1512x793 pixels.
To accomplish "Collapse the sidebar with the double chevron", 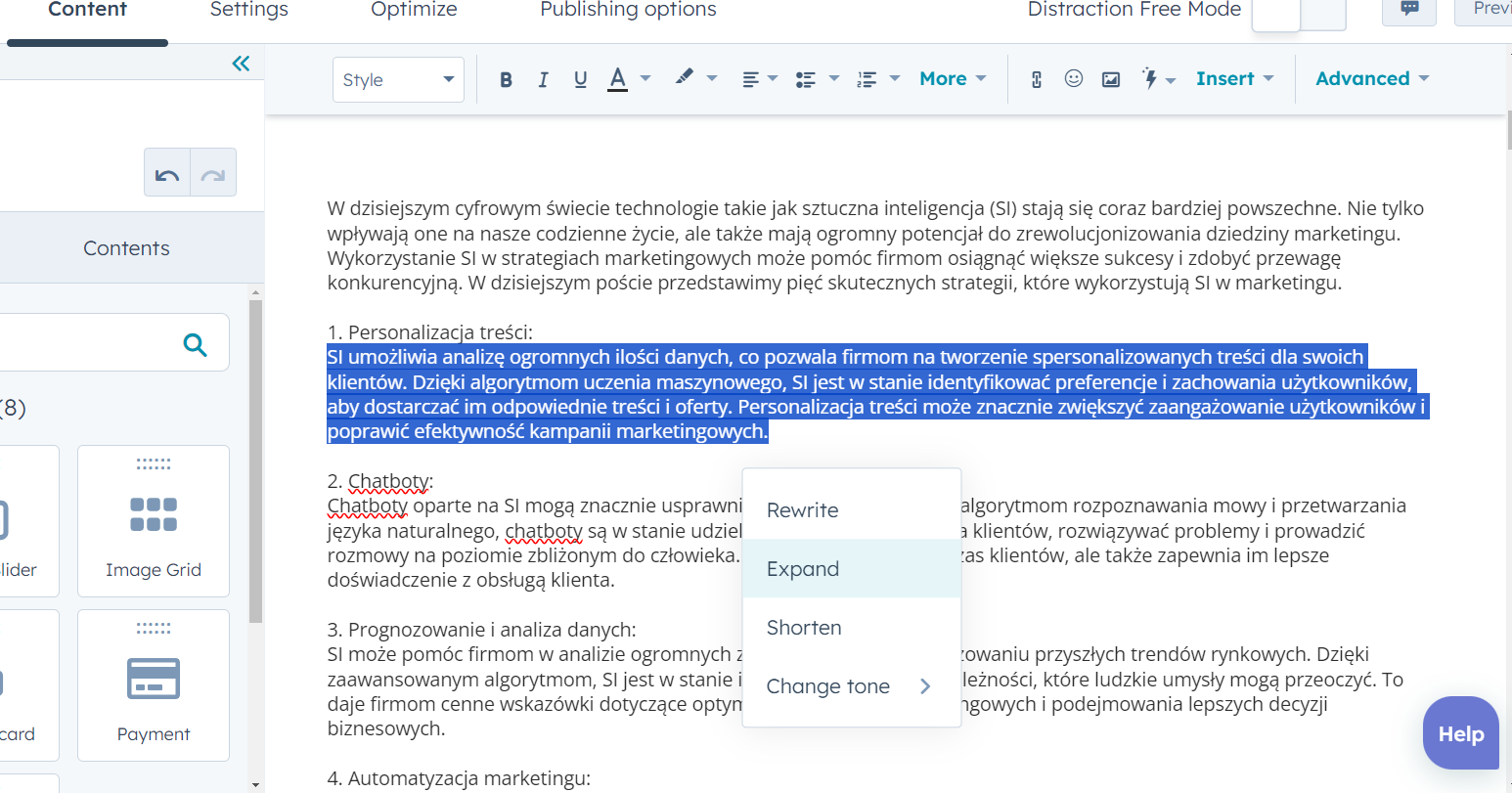I will pos(241,64).
